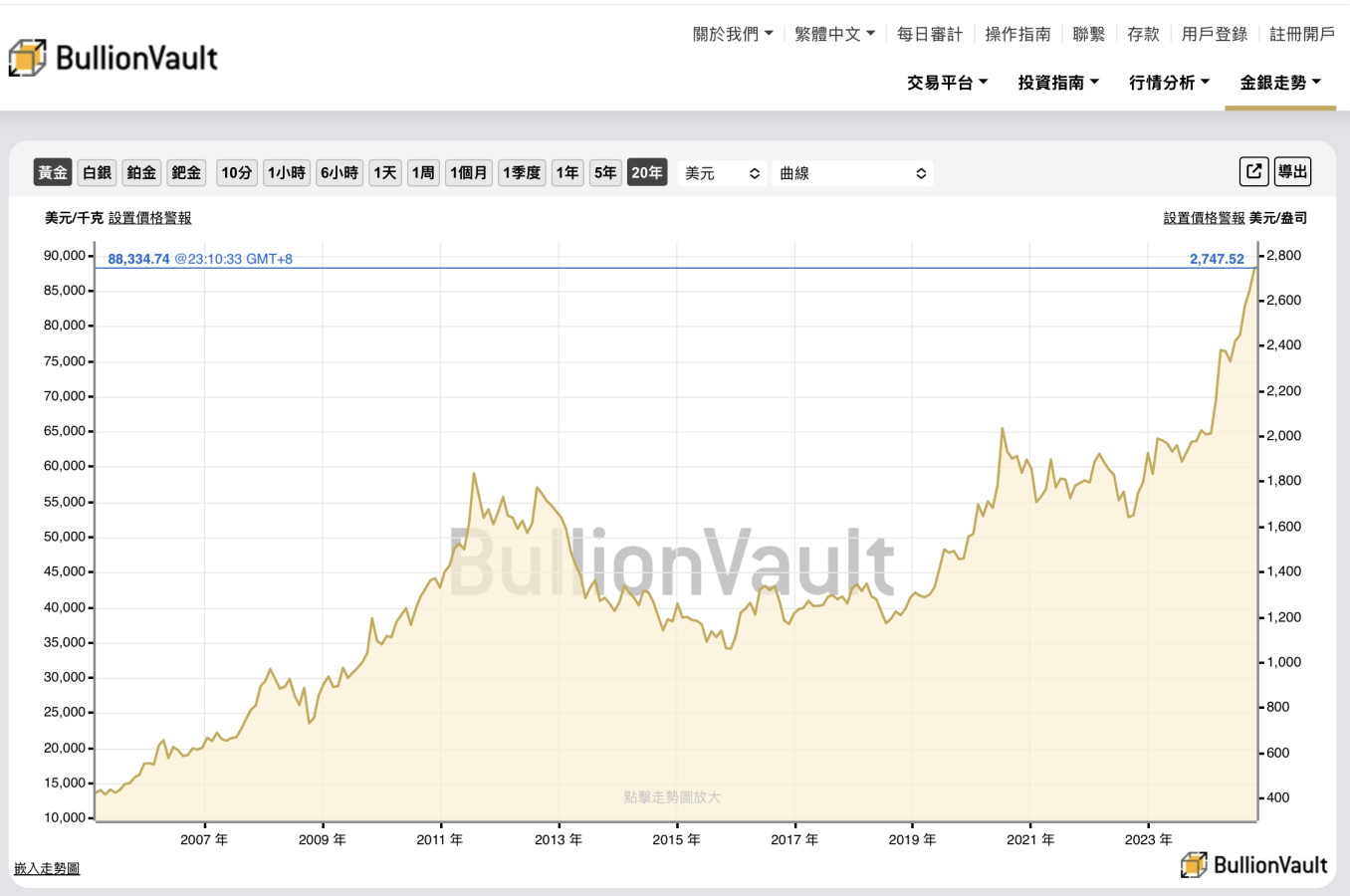This screenshot has height=896, width=1350.
Task: Switch chart to 鉑金 (platinum)
Action: tap(141, 172)
